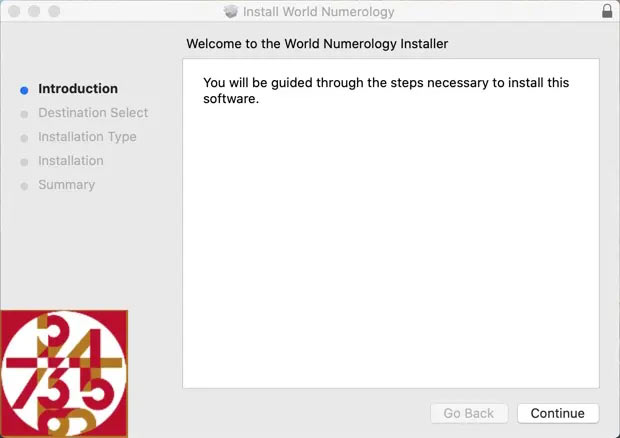Click the World Numerology logo image
Screen dimensions: 620x438
click(x=64, y=374)
